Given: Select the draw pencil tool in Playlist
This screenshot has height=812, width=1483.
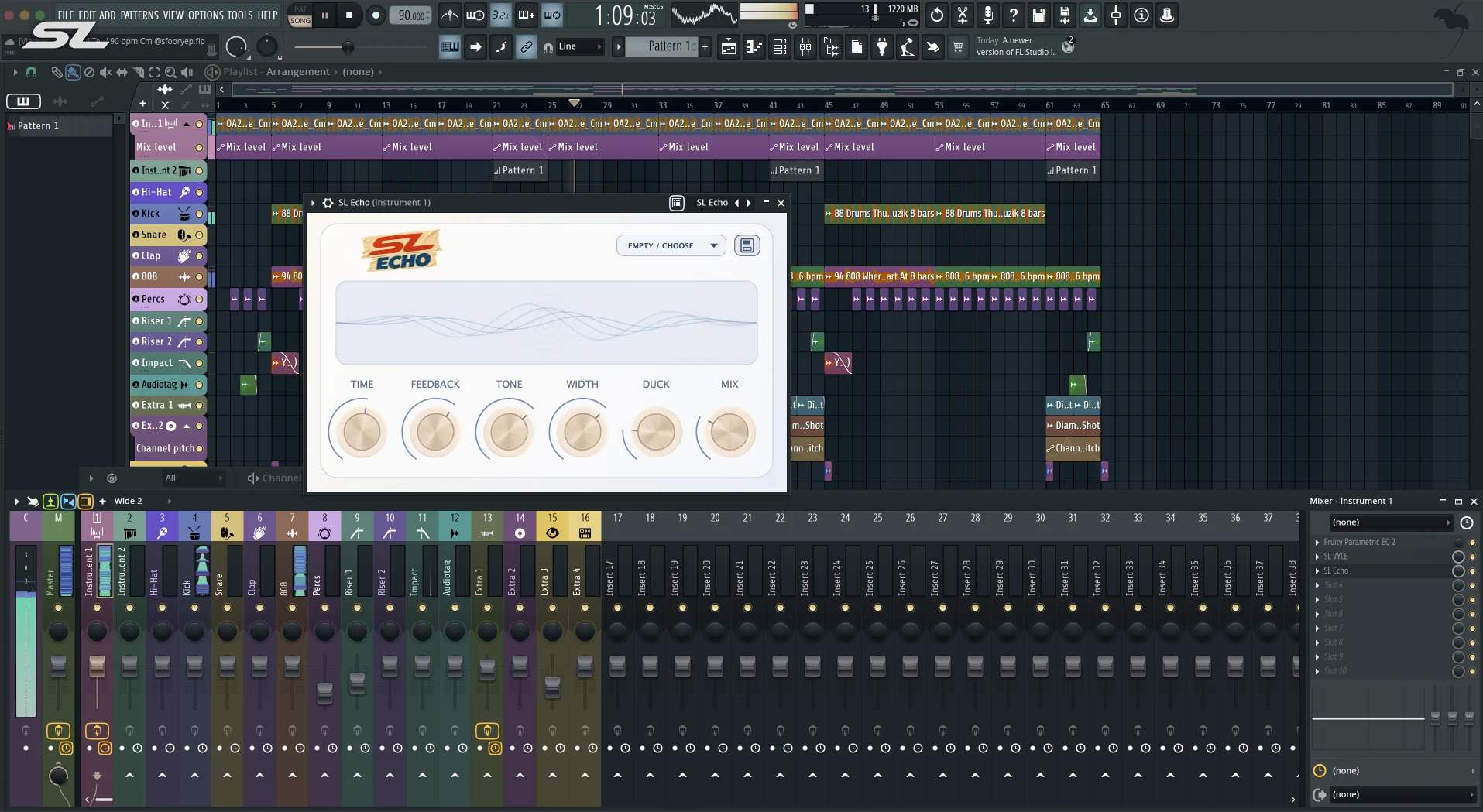Looking at the screenshot, I should (57, 72).
